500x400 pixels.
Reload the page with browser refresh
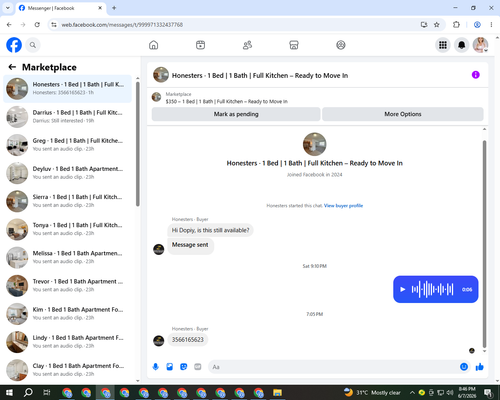(x=37, y=25)
